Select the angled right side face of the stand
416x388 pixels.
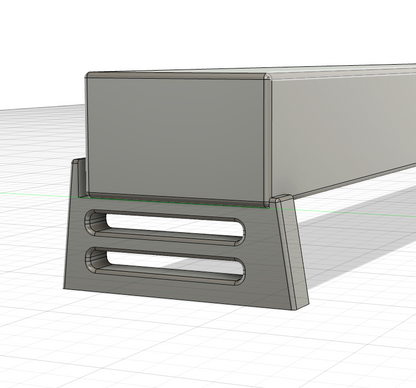click(x=295, y=253)
